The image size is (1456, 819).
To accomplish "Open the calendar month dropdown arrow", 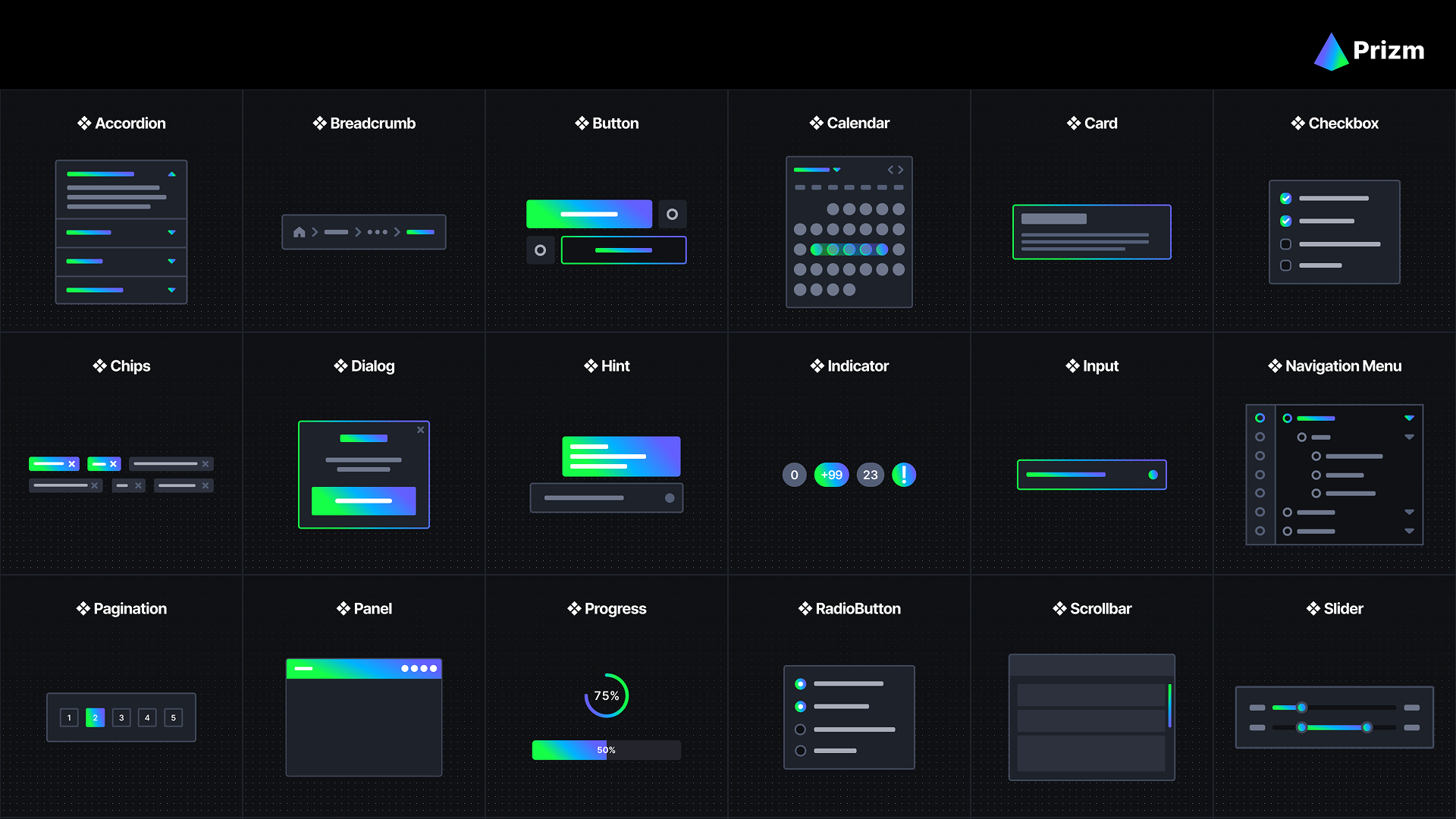I will click(x=837, y=170).
